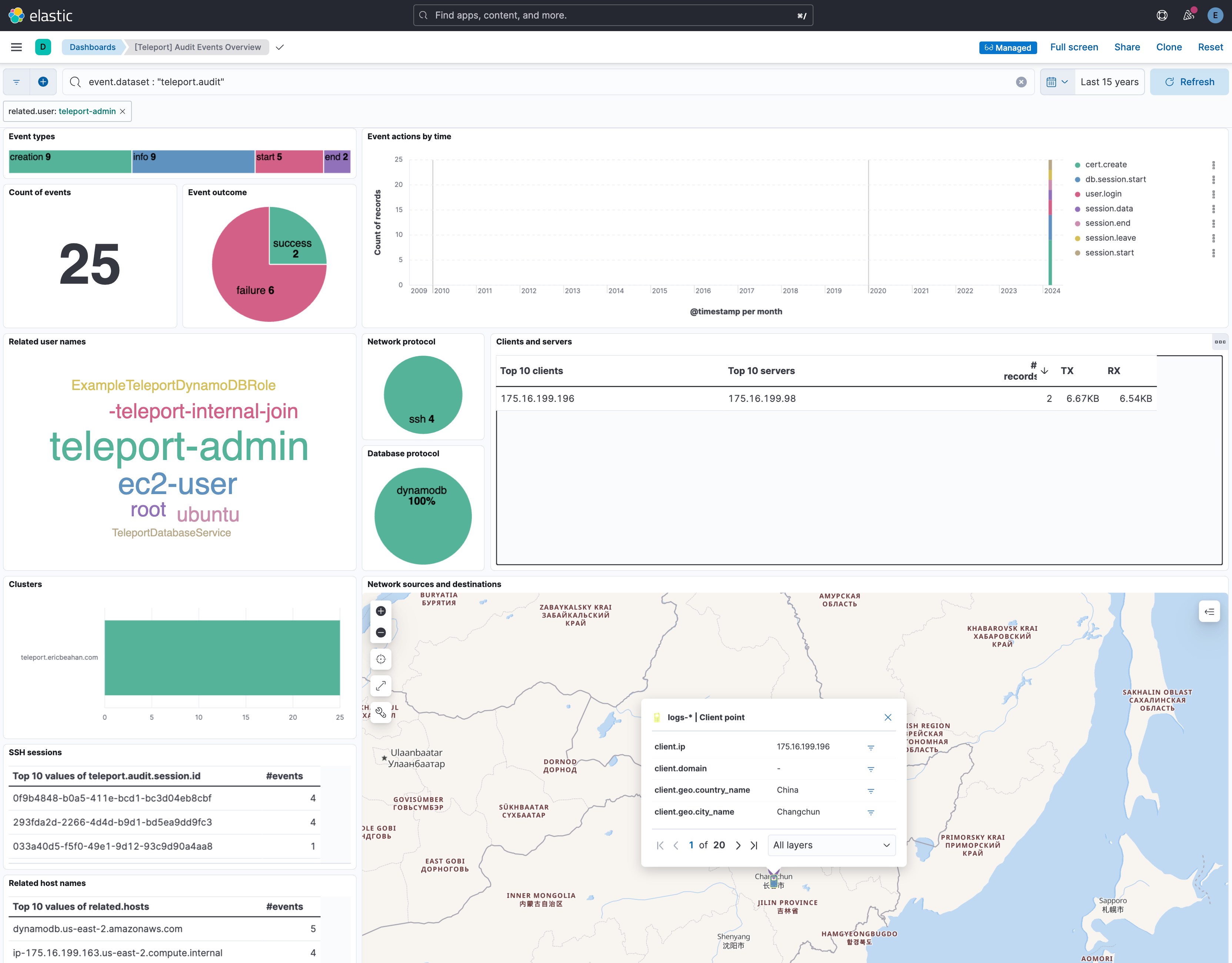Go to previous tooltip feature

676,845
